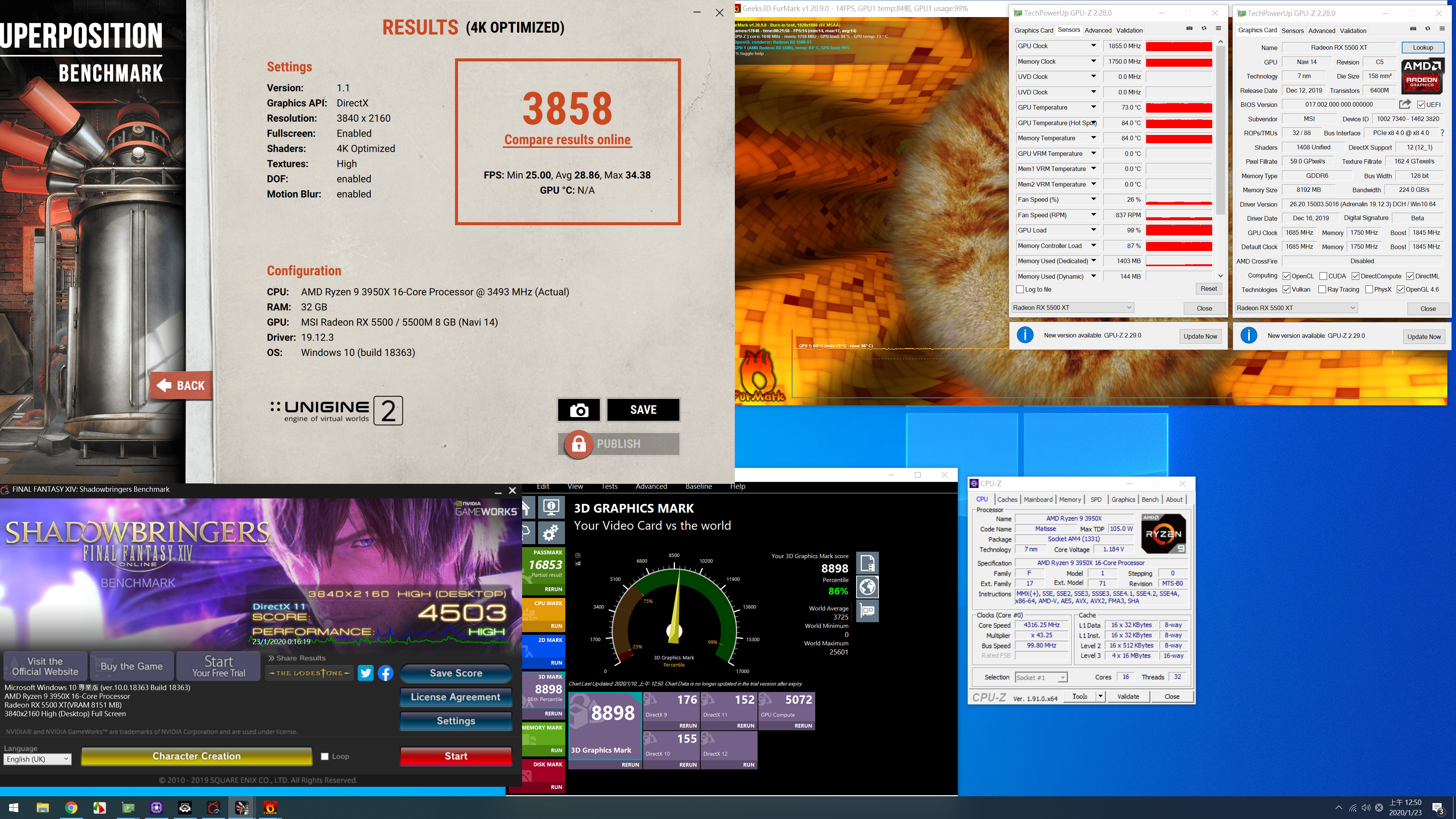Click Save Score in FFXIV benchmark
The height and width of the screenshot is (819, 1456).
pyautogui.click(x=455, y=673)
